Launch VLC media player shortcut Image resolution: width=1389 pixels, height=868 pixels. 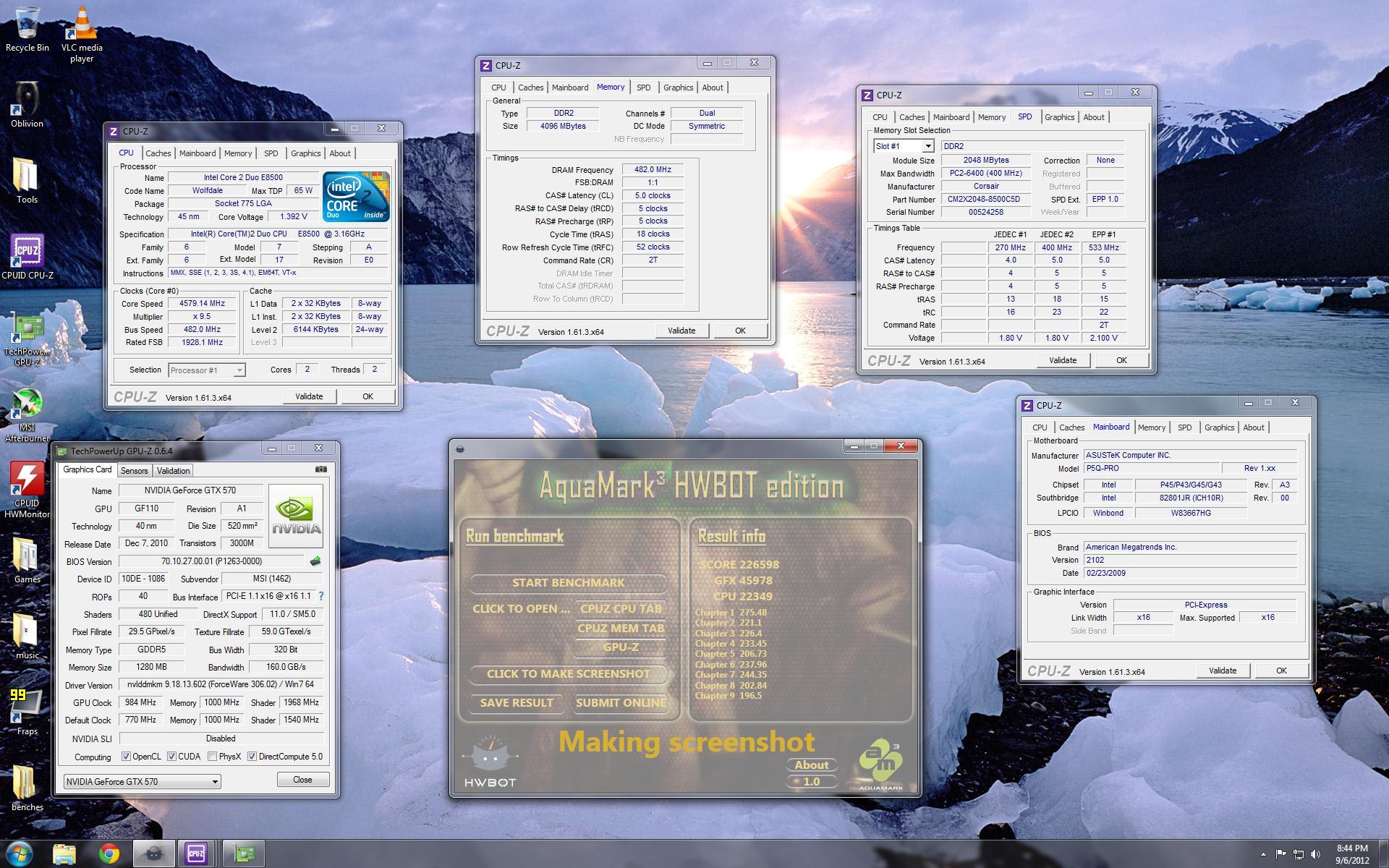[x=82, y=34]
